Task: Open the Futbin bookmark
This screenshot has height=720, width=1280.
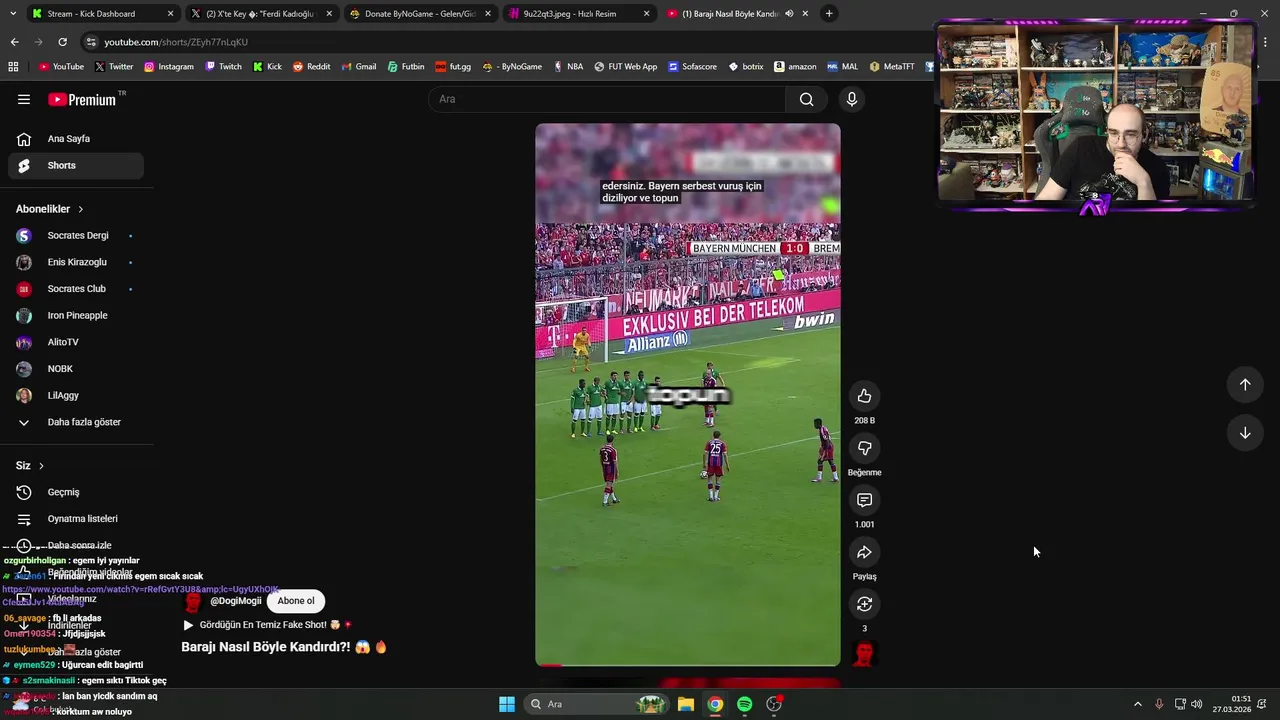Action: pyautogui.click(x=405, y=66)
